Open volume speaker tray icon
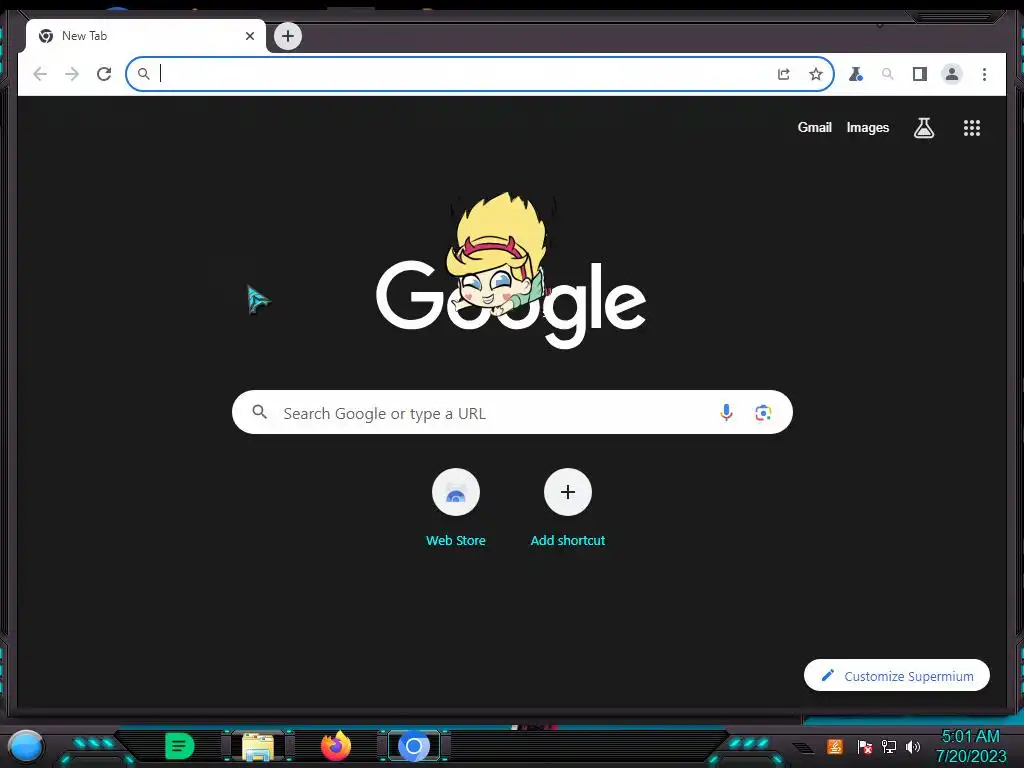 (912, 746)
